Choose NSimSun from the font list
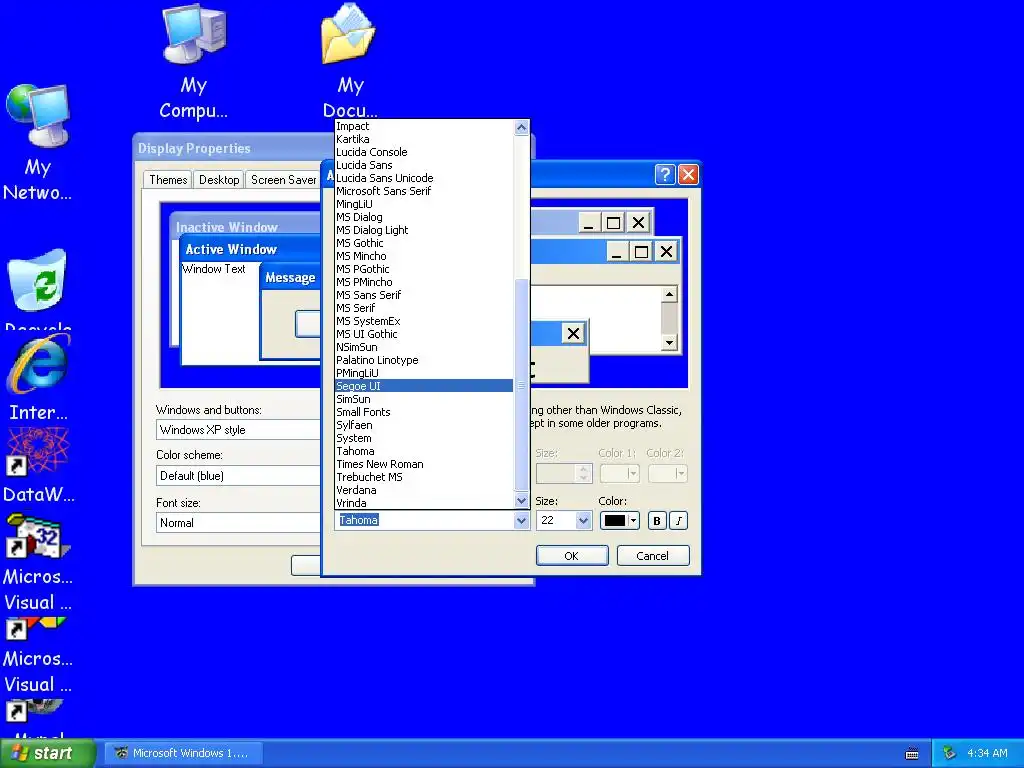 click(x=424, y=347)
